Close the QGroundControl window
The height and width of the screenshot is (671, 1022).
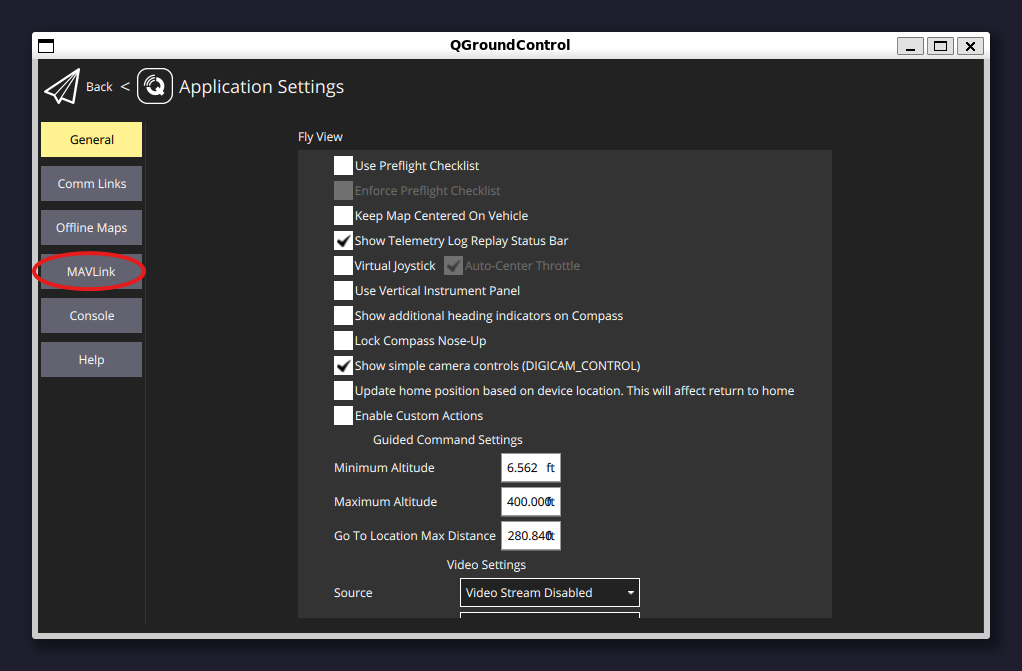tap(970, 46)
